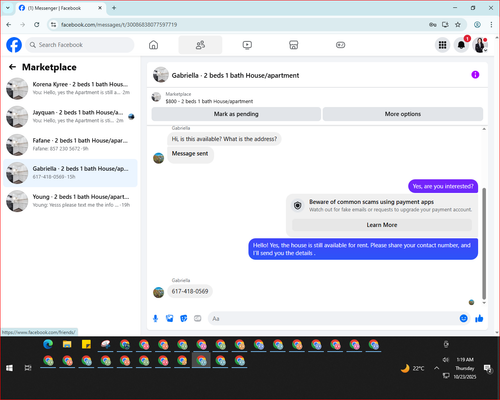
Task: View site information icon in address bar
Action: (53, 24)
